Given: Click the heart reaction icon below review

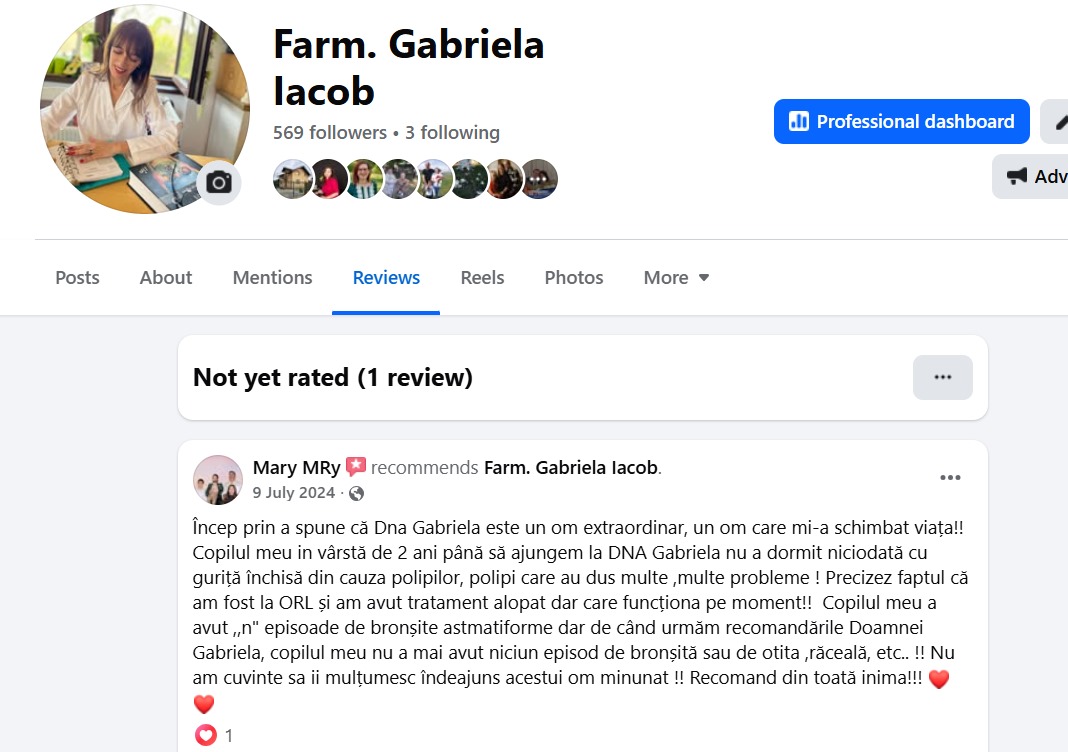Looking at the screenshot, I should coord(206,735).
